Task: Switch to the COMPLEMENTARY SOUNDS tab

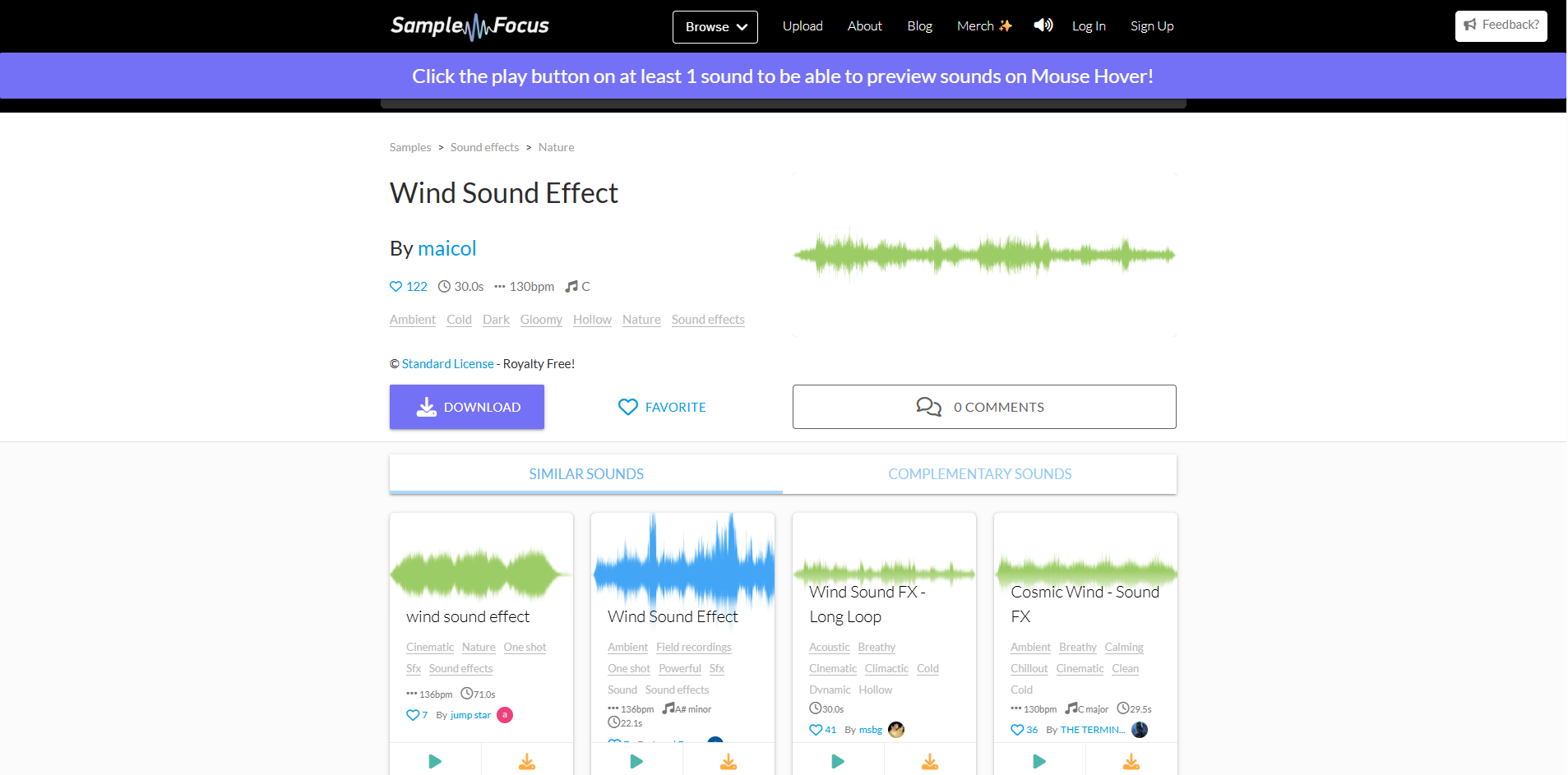Action: coord(979,473)
